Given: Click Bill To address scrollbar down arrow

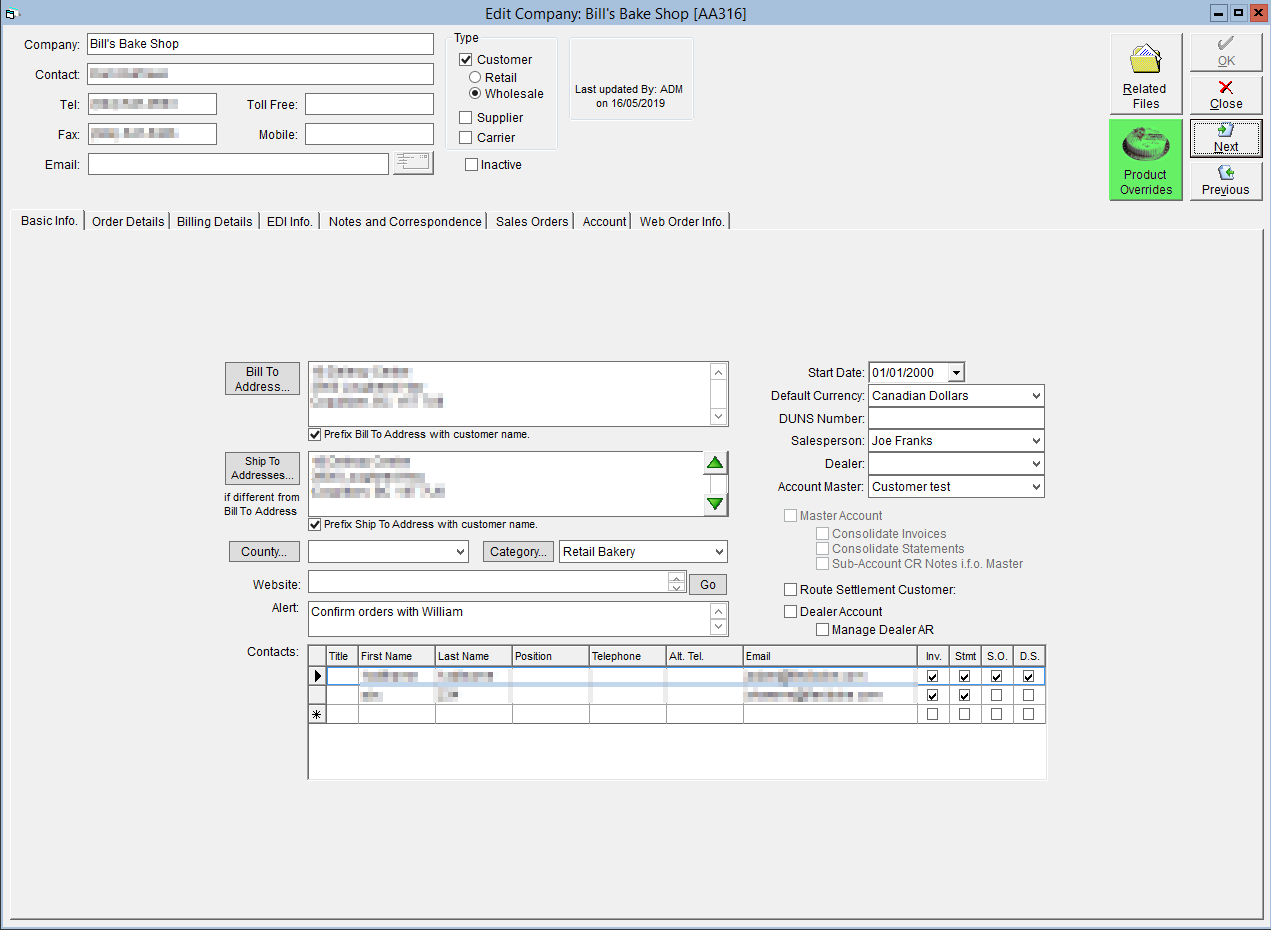Looking at the screenshot, I should (719, 416).
